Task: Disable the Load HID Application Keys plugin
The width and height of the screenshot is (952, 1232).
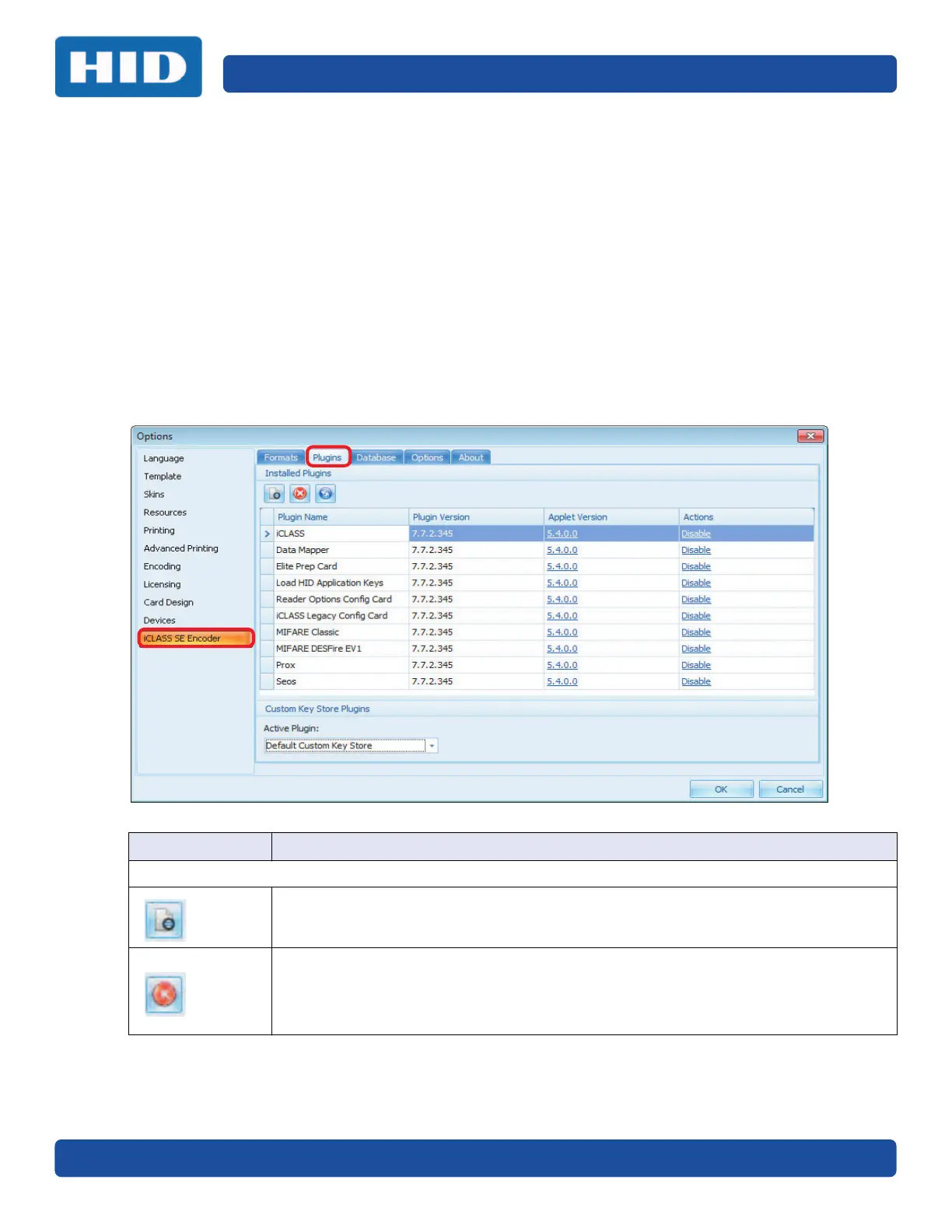Action: [696, 583]
